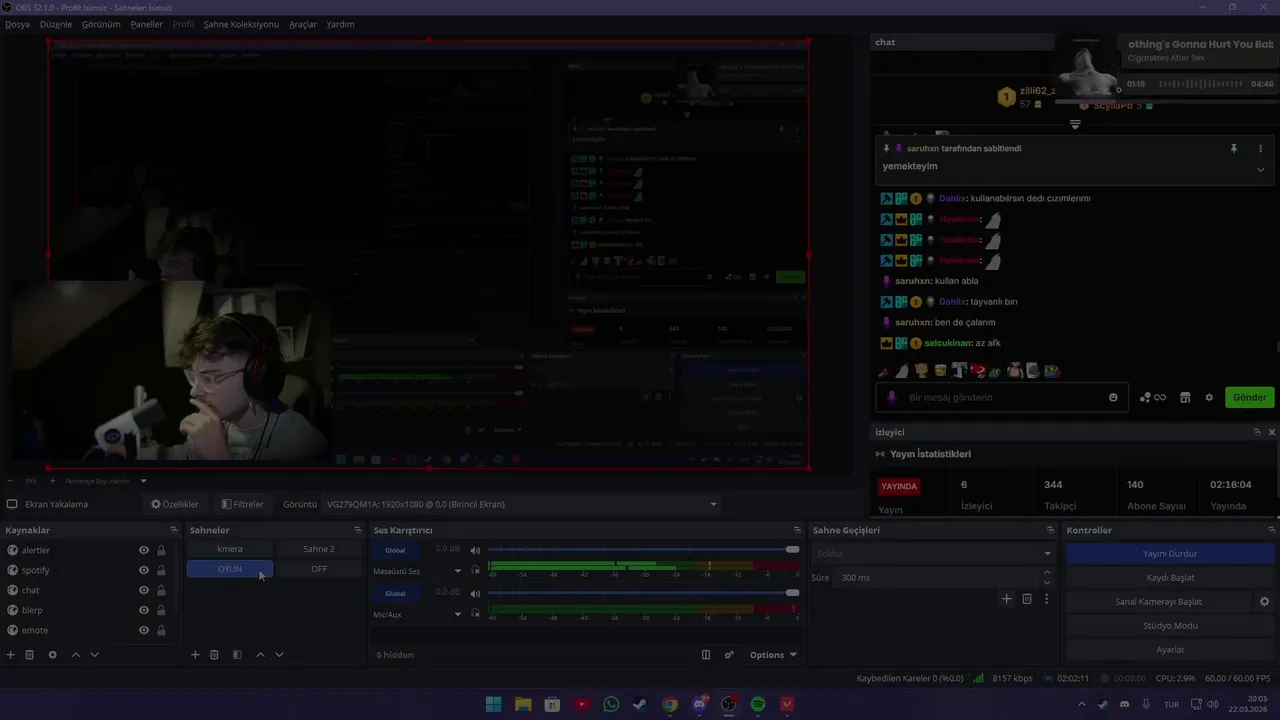
Task: Select the OFF scene
Action: 319,569
